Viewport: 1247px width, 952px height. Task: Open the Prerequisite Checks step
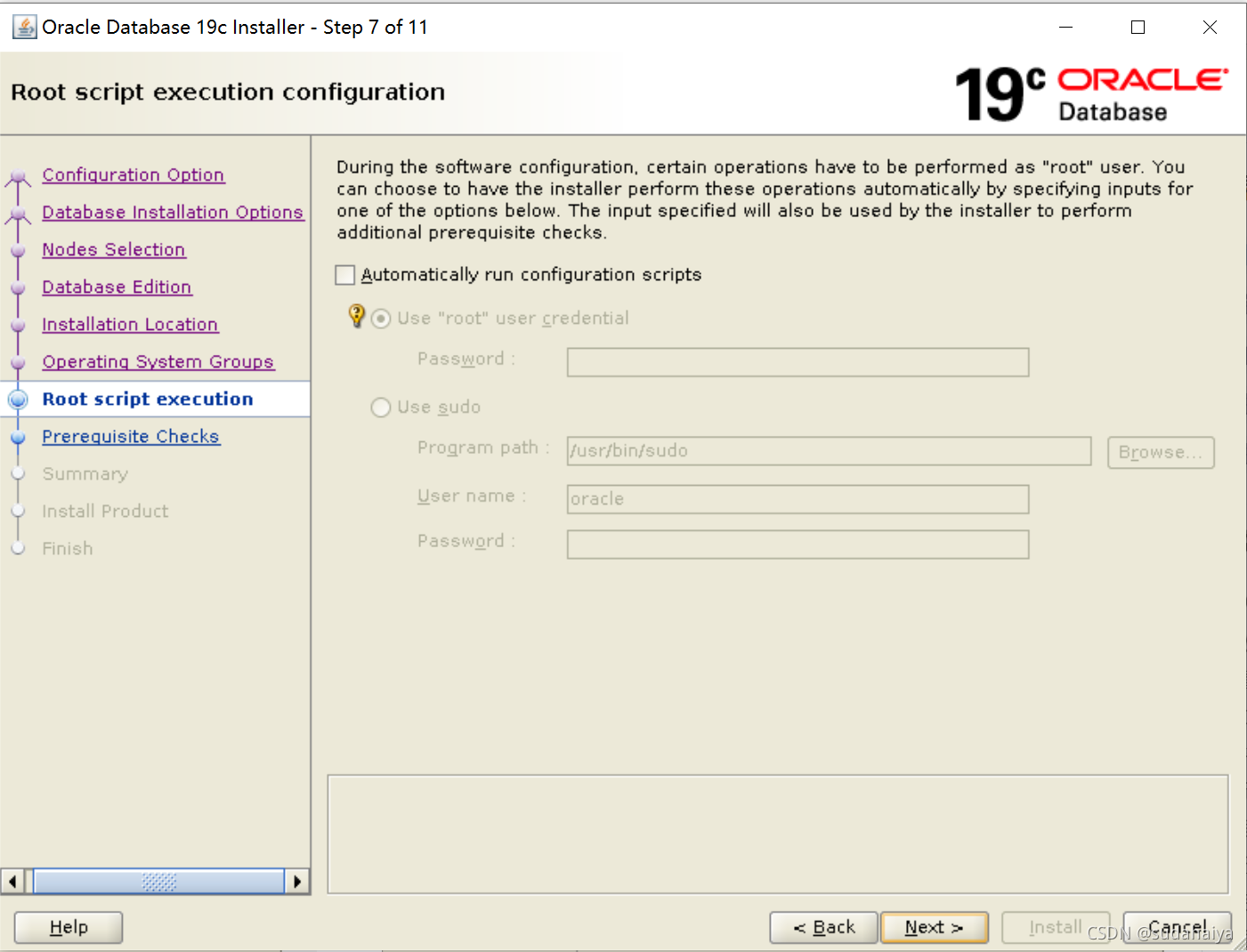pos(131,437)
